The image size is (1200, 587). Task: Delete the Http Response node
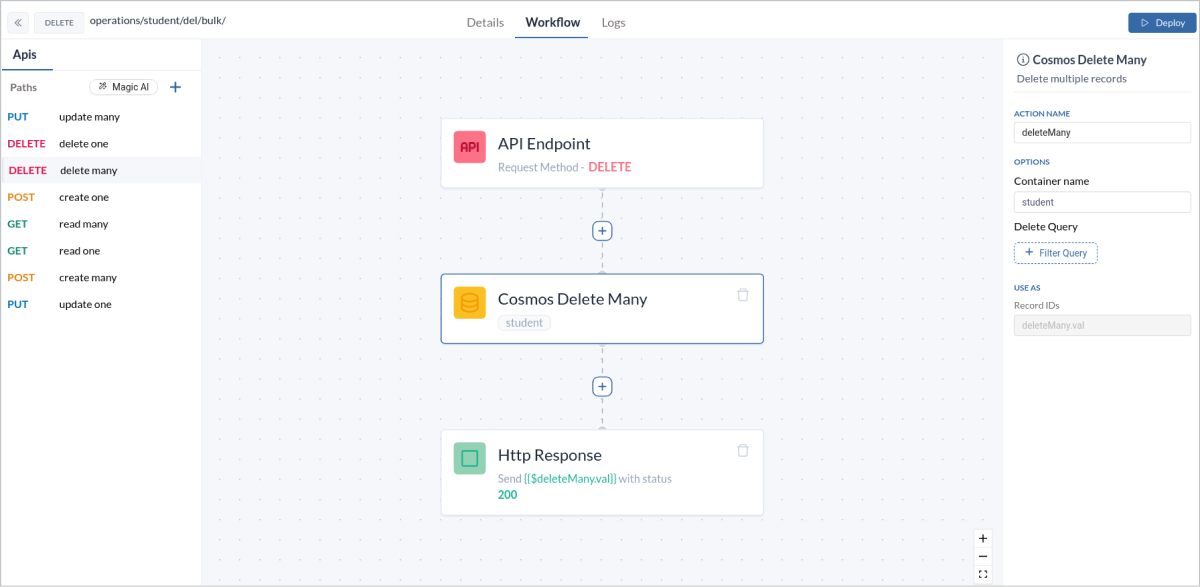pos(742,451)
